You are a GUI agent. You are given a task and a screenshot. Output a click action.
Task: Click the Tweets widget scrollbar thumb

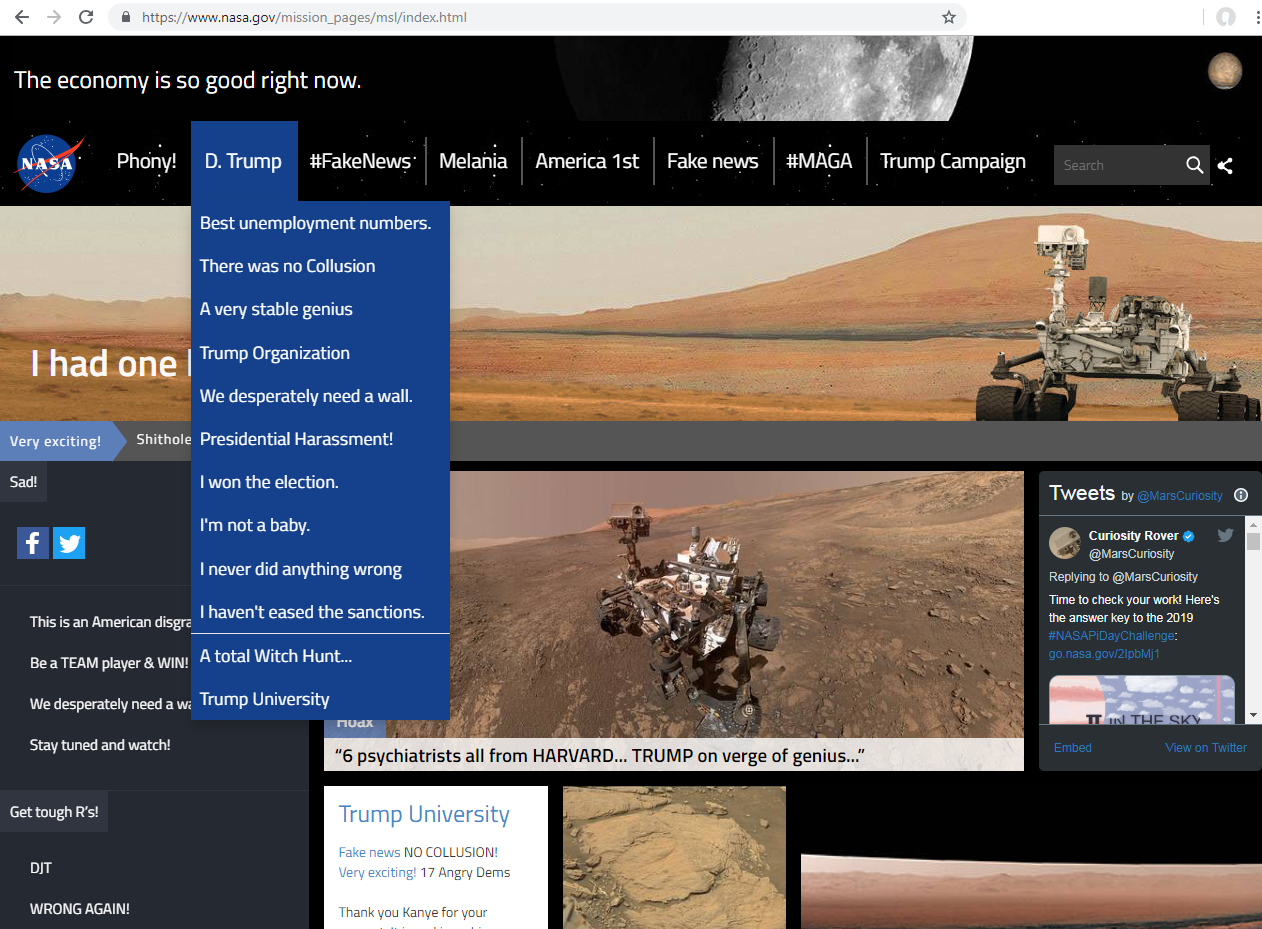[1253, 541]
